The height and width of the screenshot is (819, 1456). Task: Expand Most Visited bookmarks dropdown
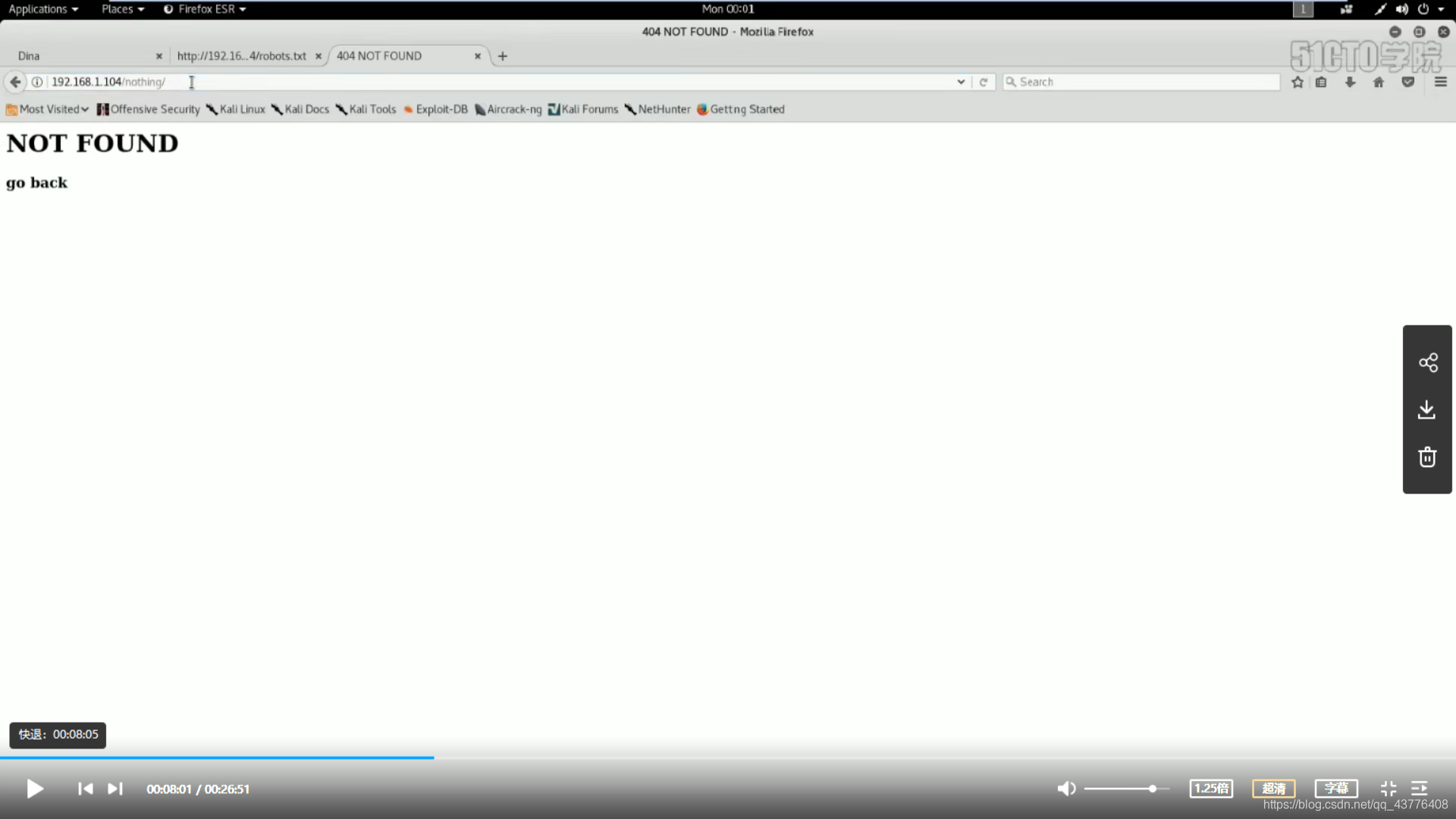[x=48, y=109]
